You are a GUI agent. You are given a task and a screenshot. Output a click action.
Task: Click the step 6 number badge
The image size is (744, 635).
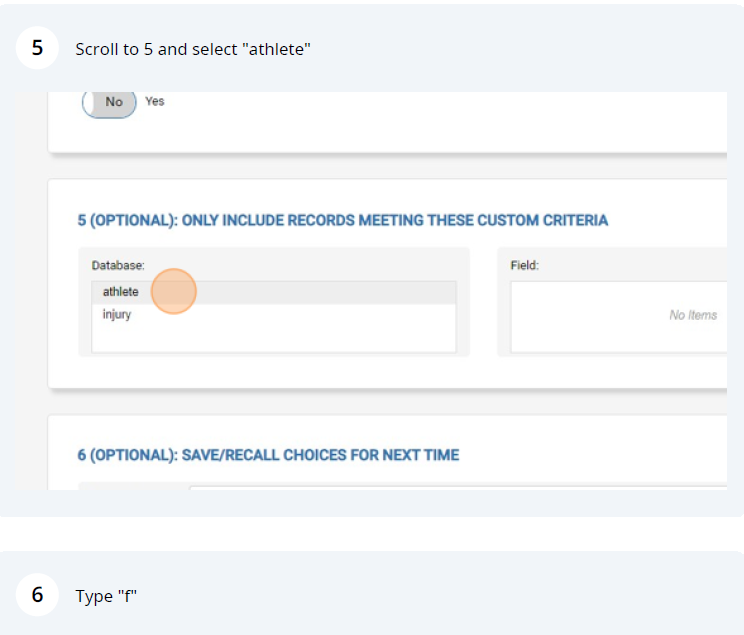coord(37,595)
